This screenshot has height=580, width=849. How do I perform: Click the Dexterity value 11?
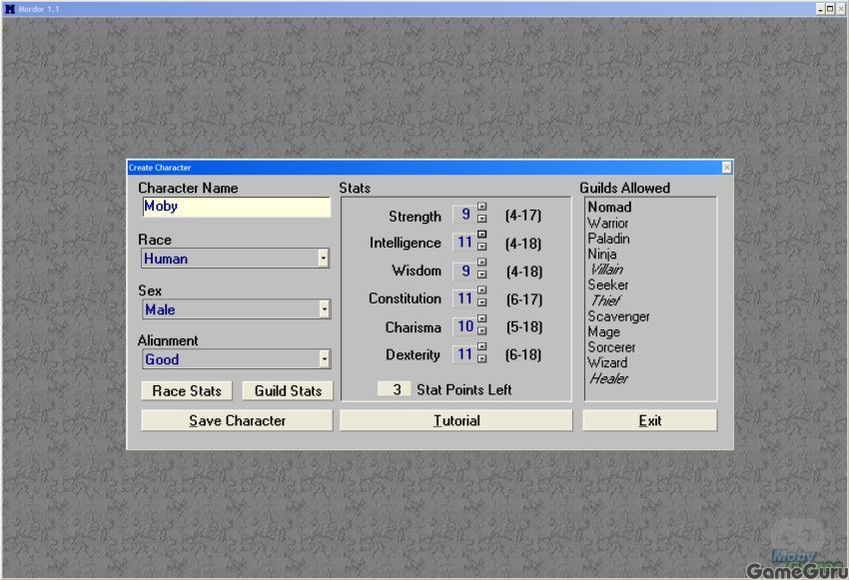(463, 354)
